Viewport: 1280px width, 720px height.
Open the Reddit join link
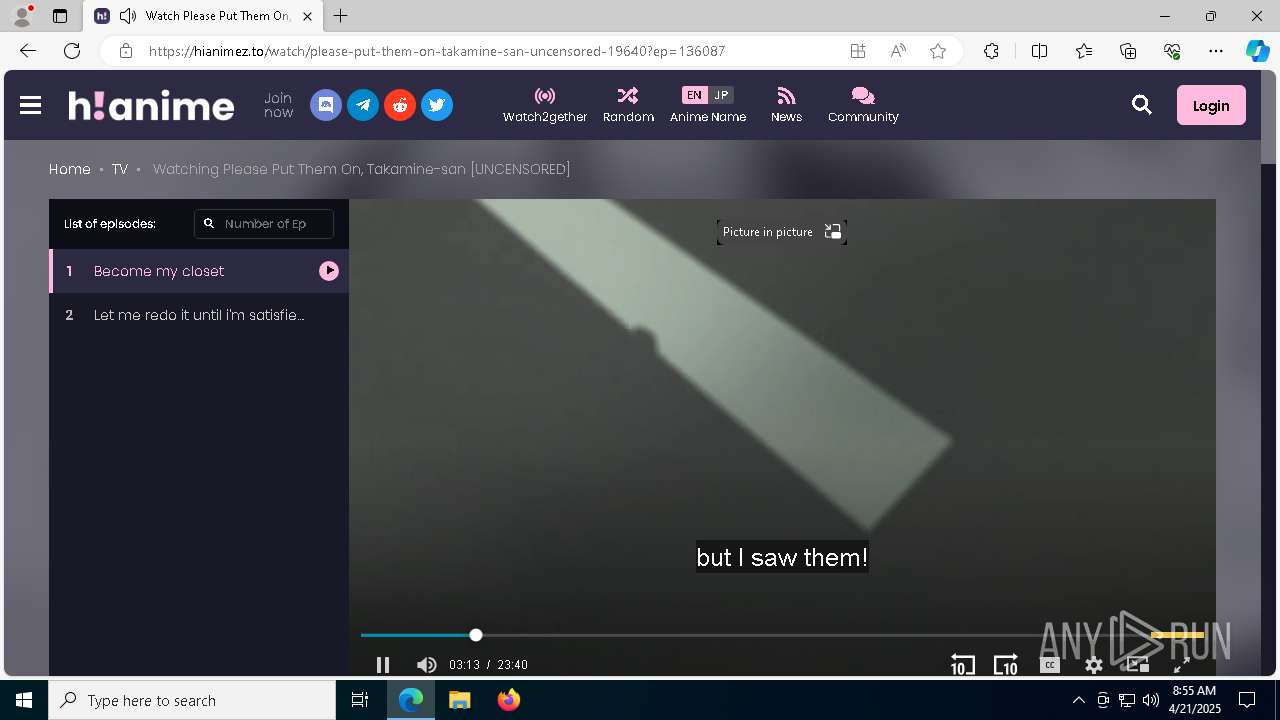(x=400, y=105)
